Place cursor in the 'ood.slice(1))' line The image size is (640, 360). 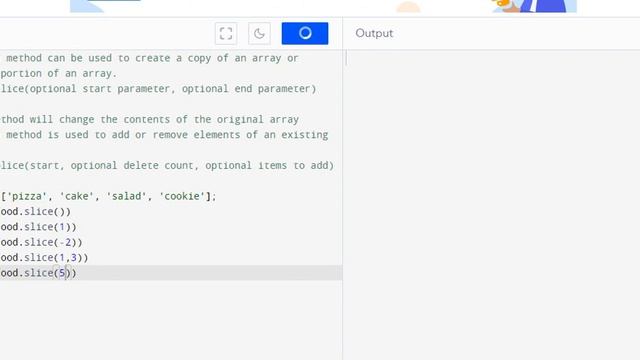pos(38,227)
